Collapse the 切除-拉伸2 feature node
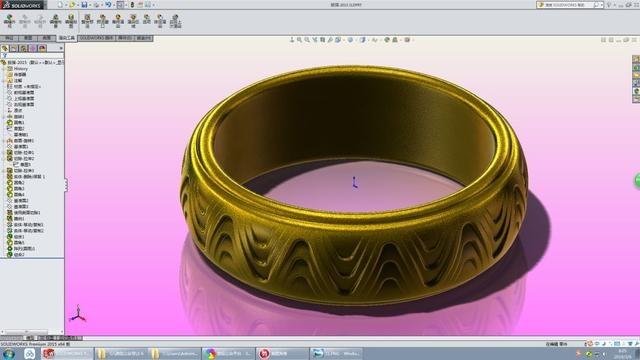640x360 pixels. pyautogui.click(x=4, y=159)
